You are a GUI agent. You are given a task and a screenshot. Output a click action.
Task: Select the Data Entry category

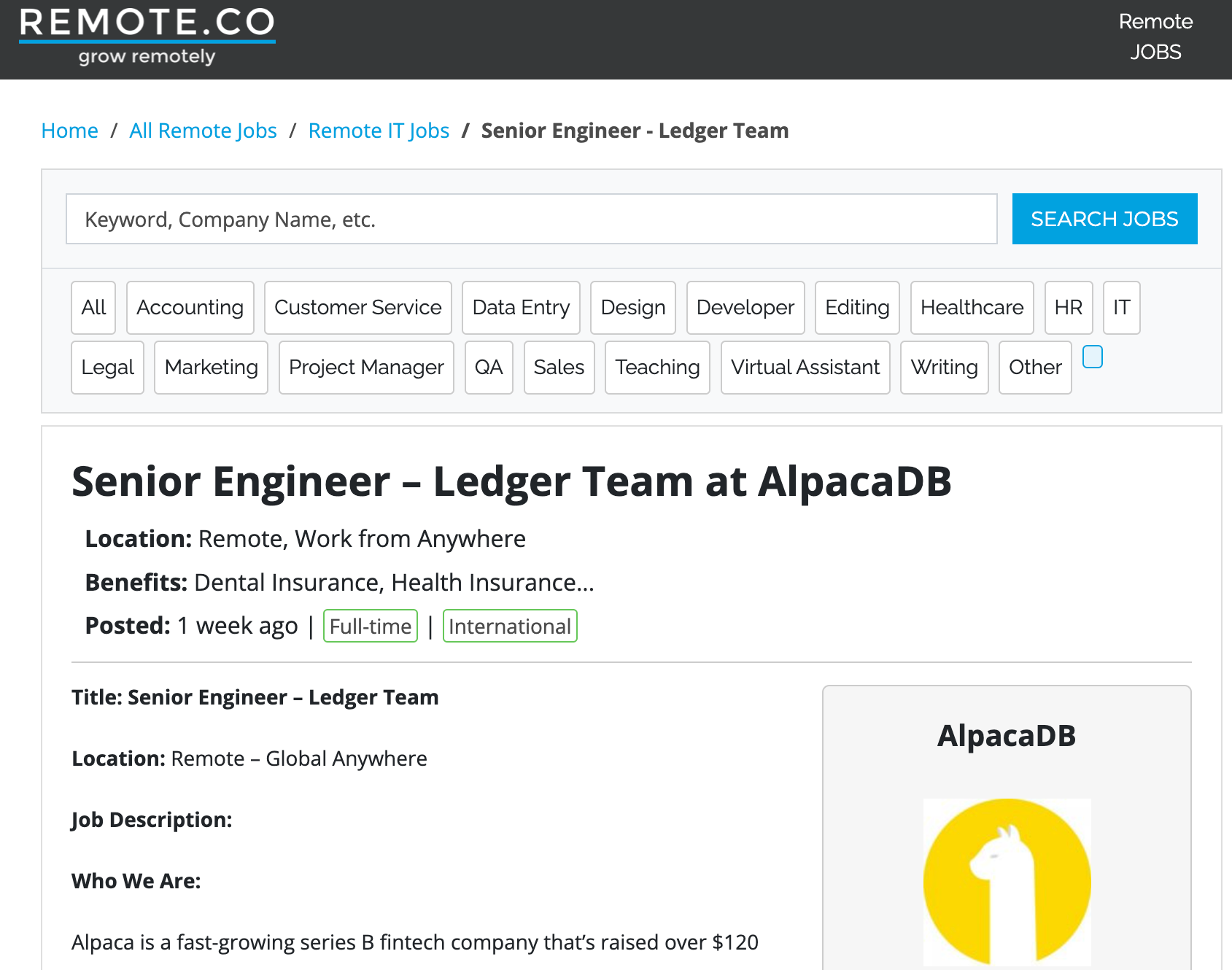(x=521, y=308)
